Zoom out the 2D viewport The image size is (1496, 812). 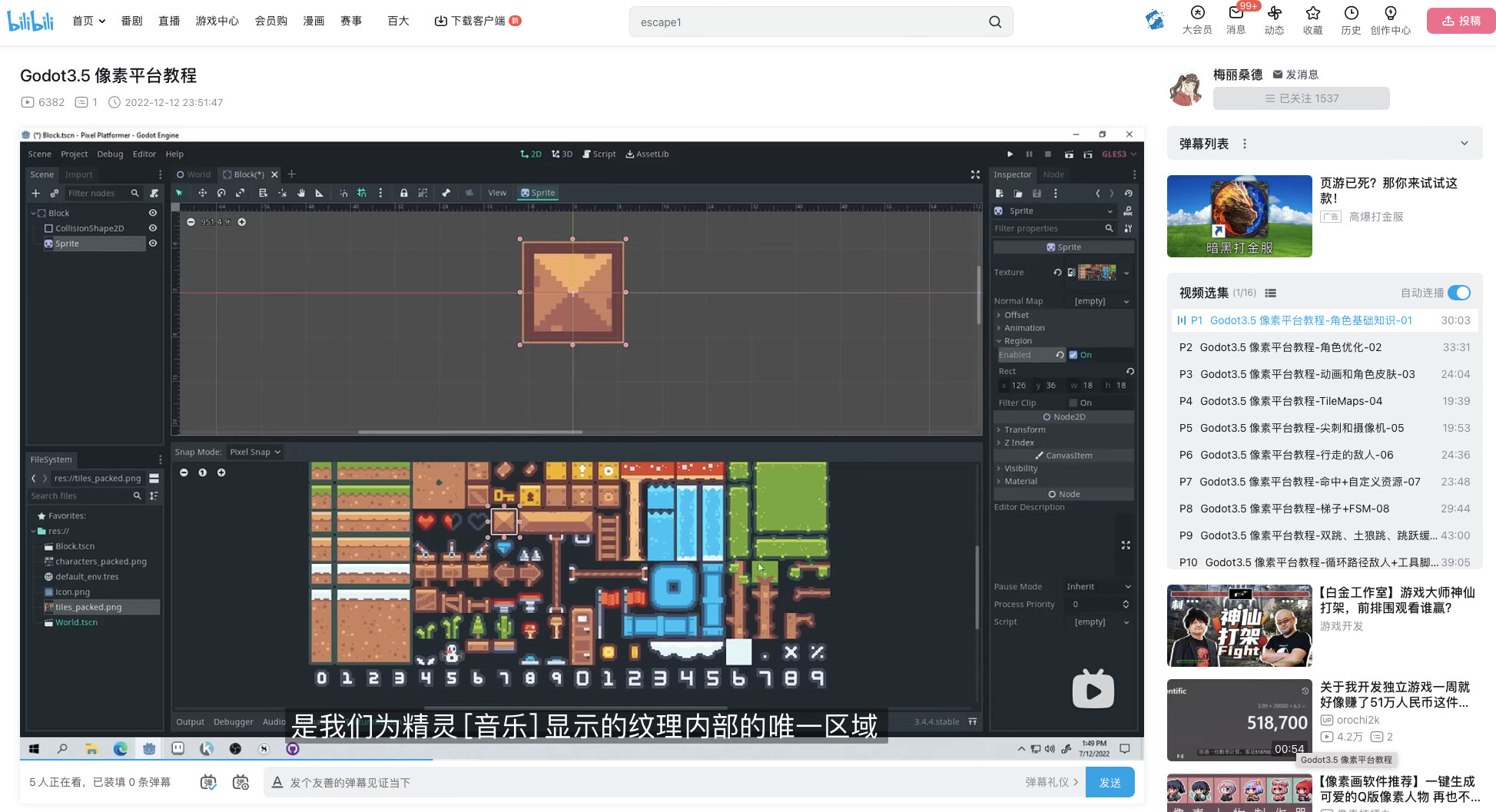(x=191, y=222)
